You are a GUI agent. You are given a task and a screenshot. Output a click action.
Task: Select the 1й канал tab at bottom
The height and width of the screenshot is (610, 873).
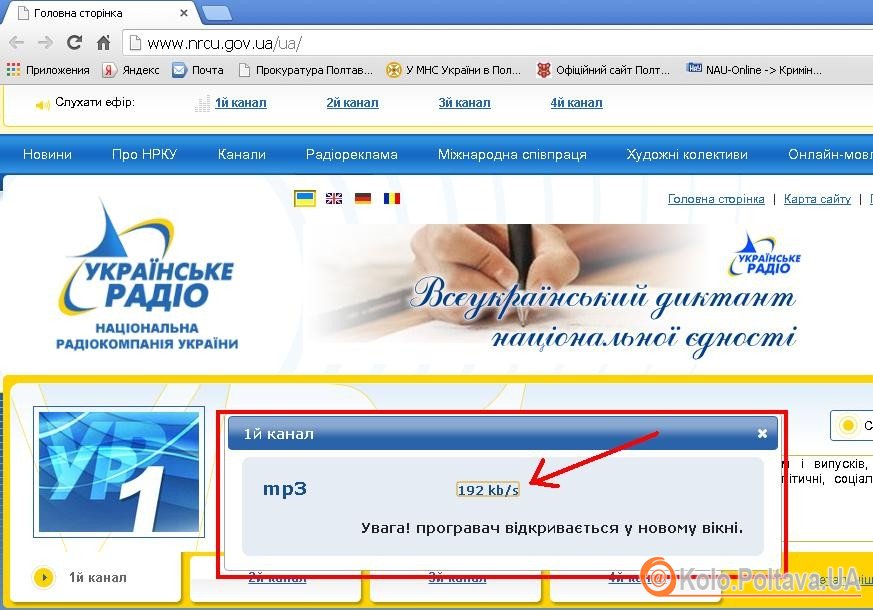coord(97,578)
